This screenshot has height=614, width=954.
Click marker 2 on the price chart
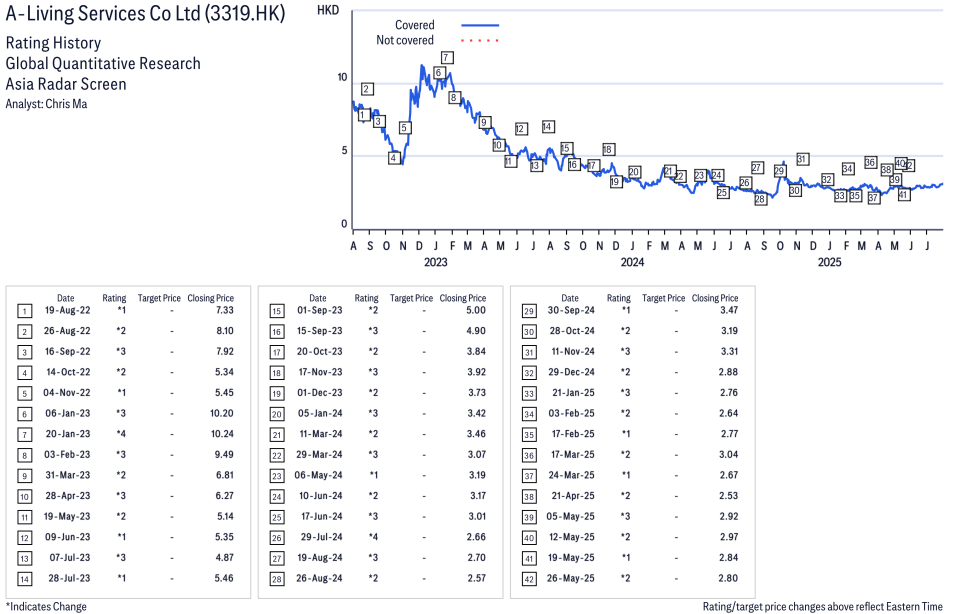[x=366, y=89]
